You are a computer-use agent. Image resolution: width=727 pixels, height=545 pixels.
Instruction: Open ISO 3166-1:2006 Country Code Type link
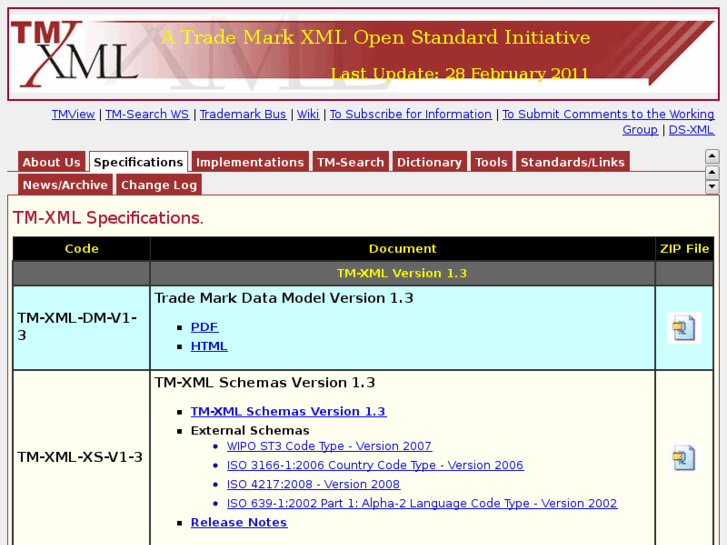[x=375, y=465]
